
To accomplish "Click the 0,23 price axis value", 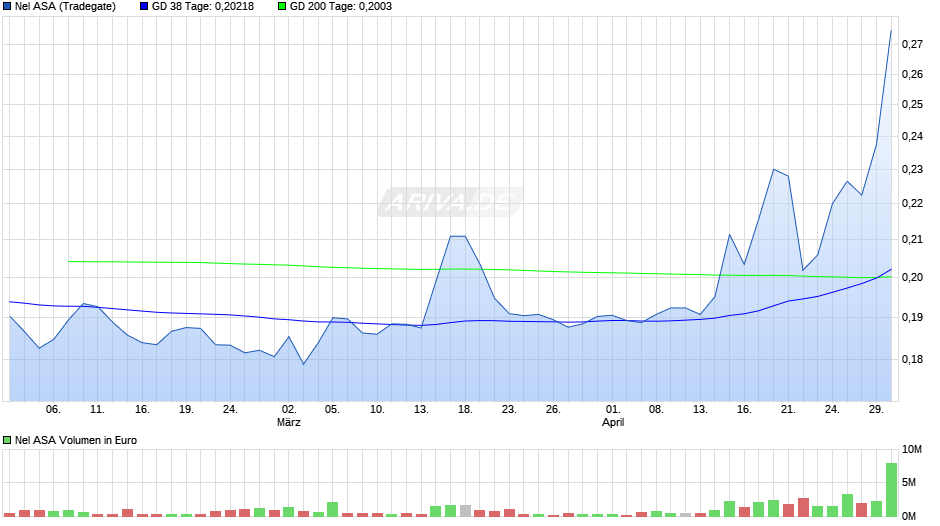I will 912,169.
